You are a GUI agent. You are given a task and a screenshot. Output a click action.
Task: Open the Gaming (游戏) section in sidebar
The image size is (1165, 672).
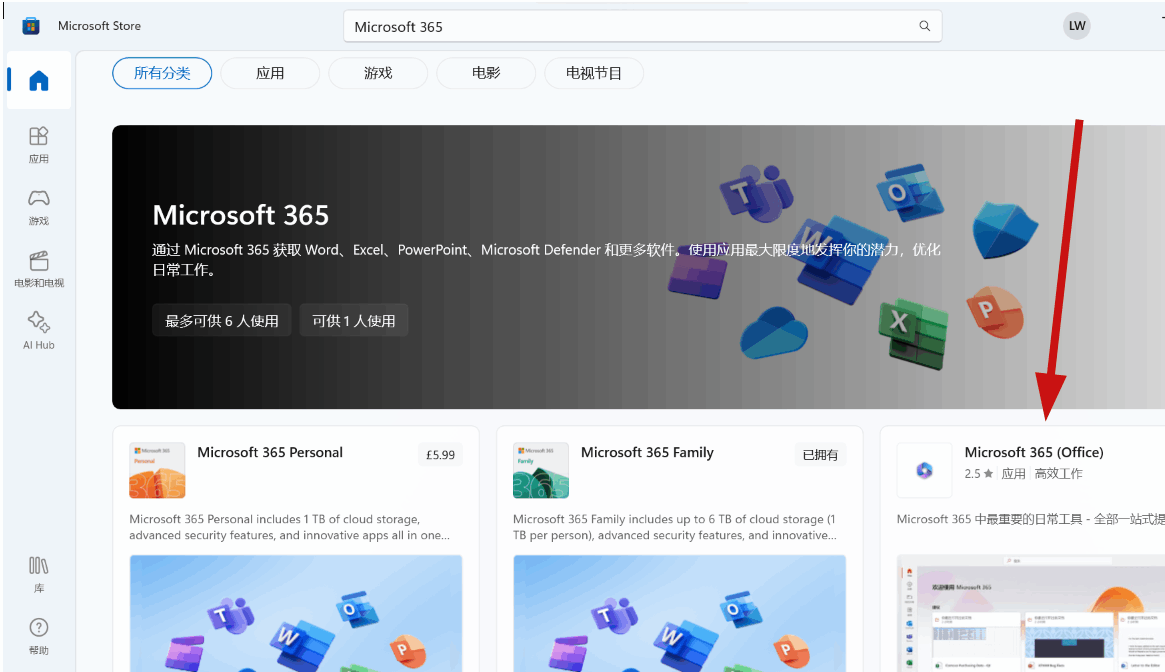pyautogui.click(x=39, y=207)
